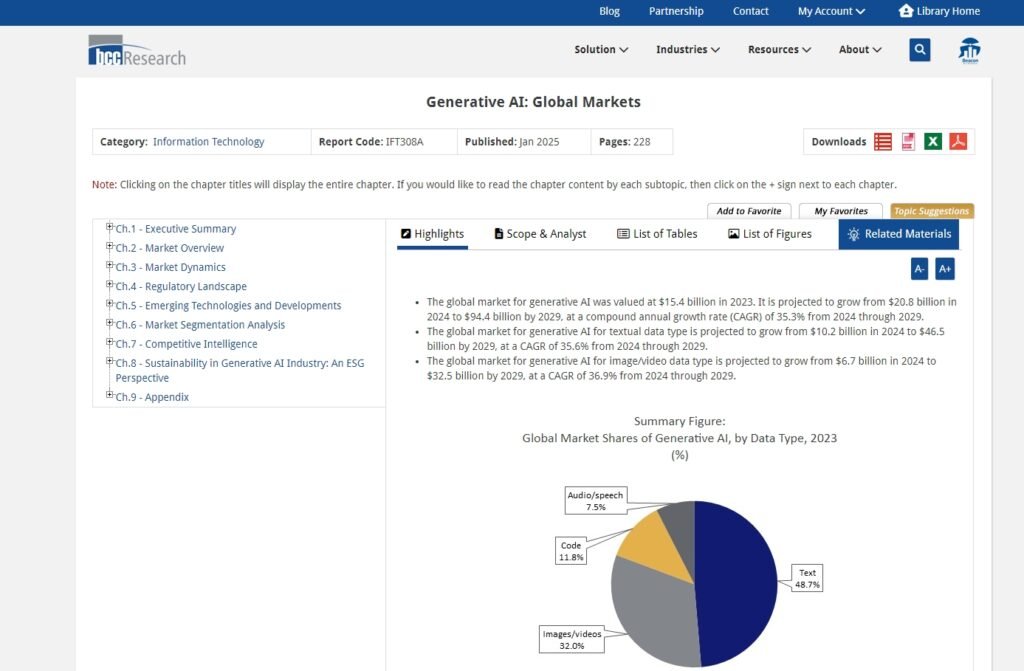Expand Ch.3 - Market Dynamics plus sign
This screenshot has height=671, width=1024.
coord(110,266)
